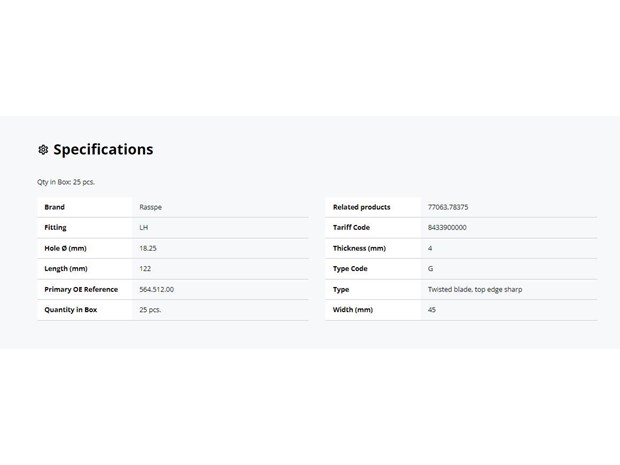Select Primary OE Reference 564.512.00
The width and height of the screenshot is (620, 465).
157,289
